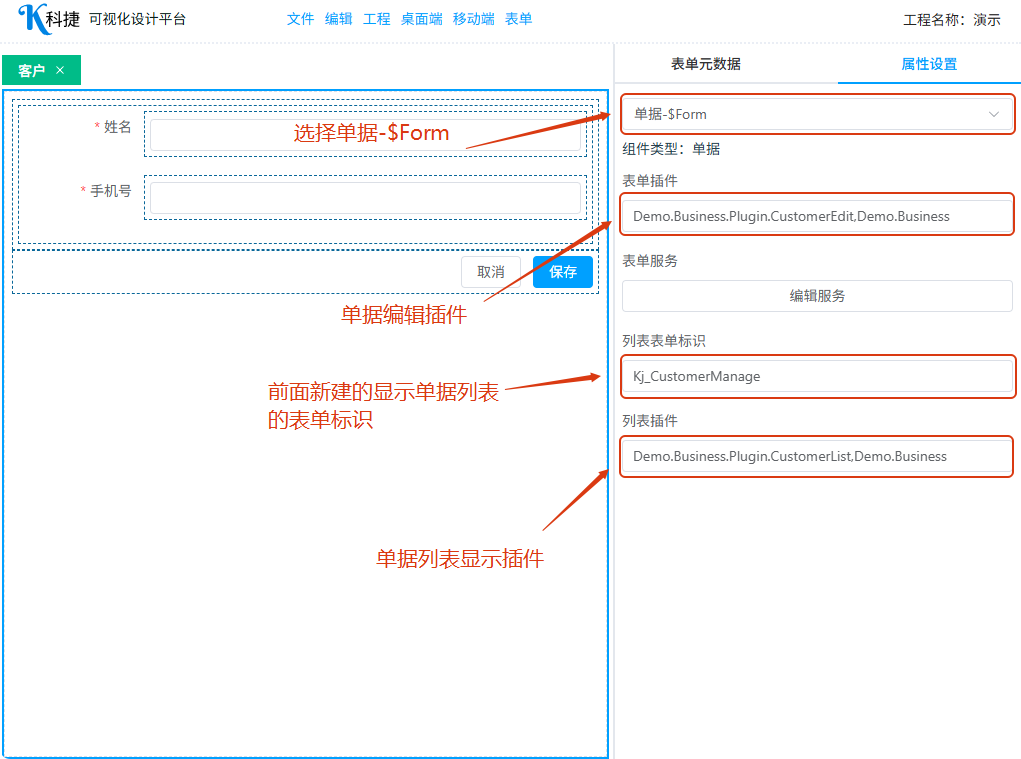Expand the 单据-$Form dropdown arrow
The image size is (1021, 759).
pyautogui.click(x=993, y=115)
